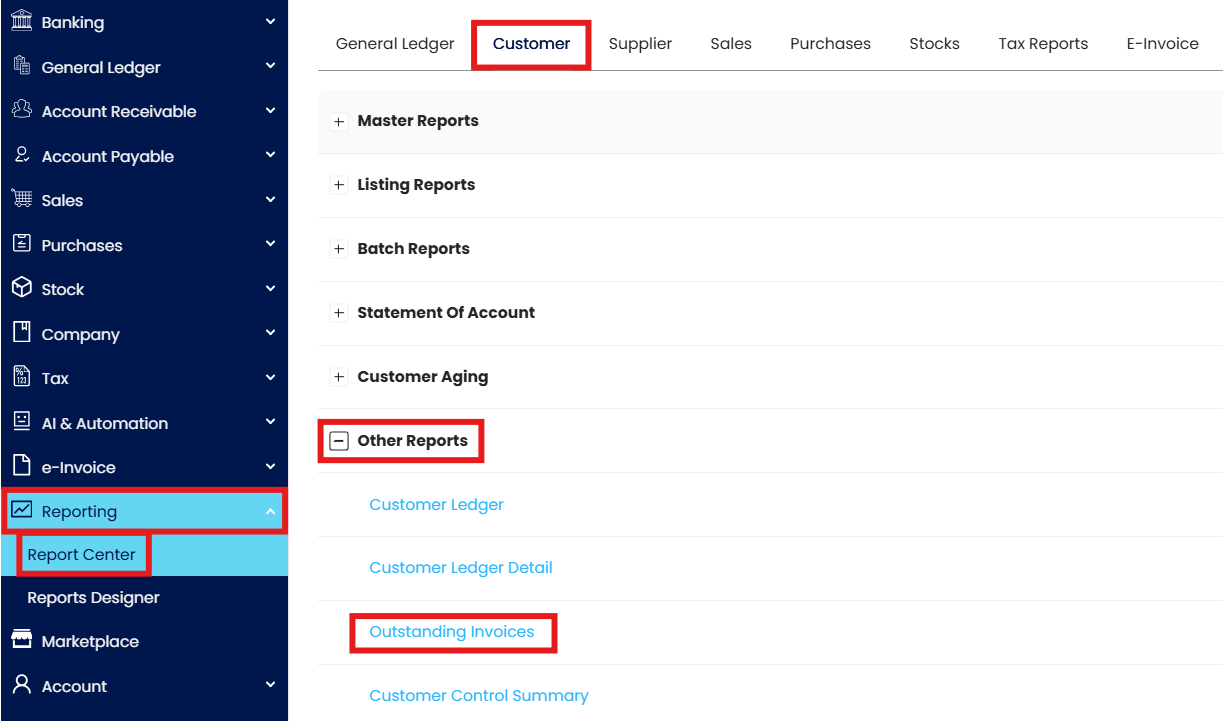Open the Purchases report tab
This screenshot has height=721, width=1223.
(830, 44)
